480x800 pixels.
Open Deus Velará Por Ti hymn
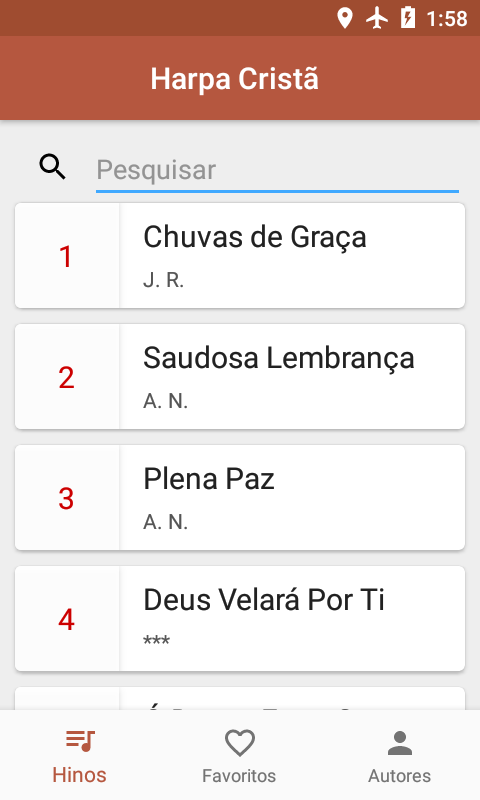click(x=240, y=618)
